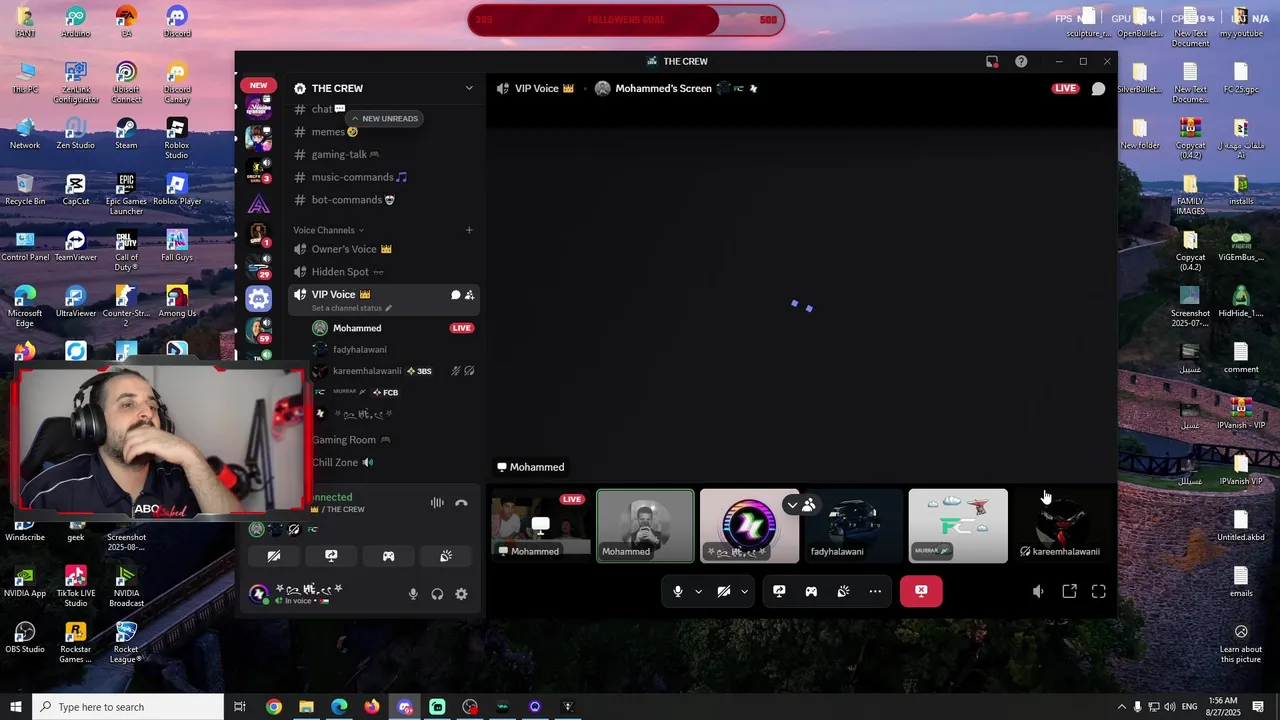Click the Mohammed's Screen title in header
Screen dimensions: 1280x720
663,88
